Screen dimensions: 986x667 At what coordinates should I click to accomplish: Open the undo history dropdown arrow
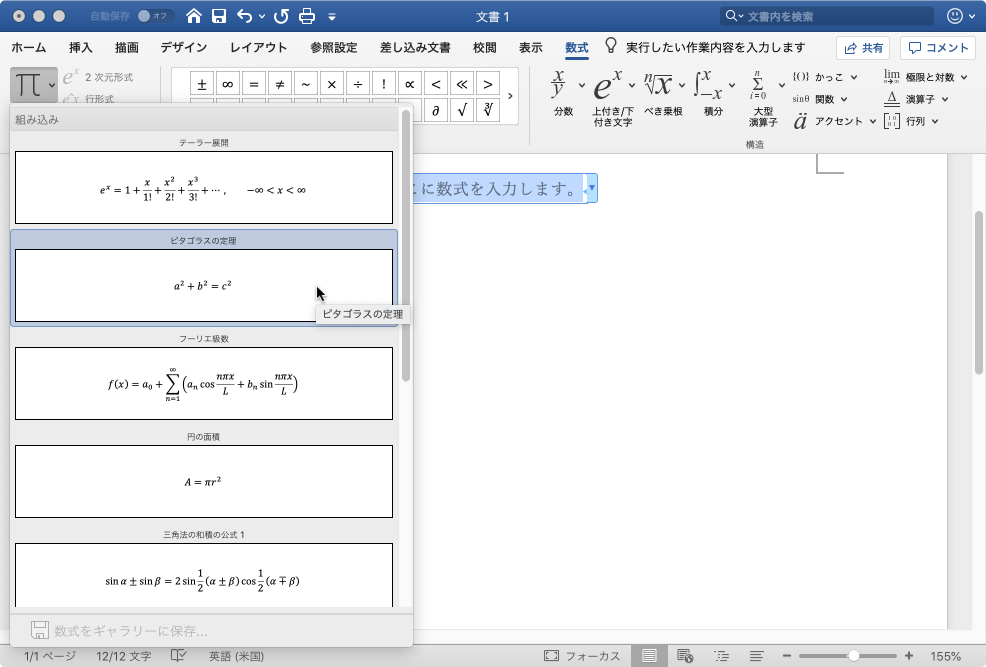tap(262, 17)
